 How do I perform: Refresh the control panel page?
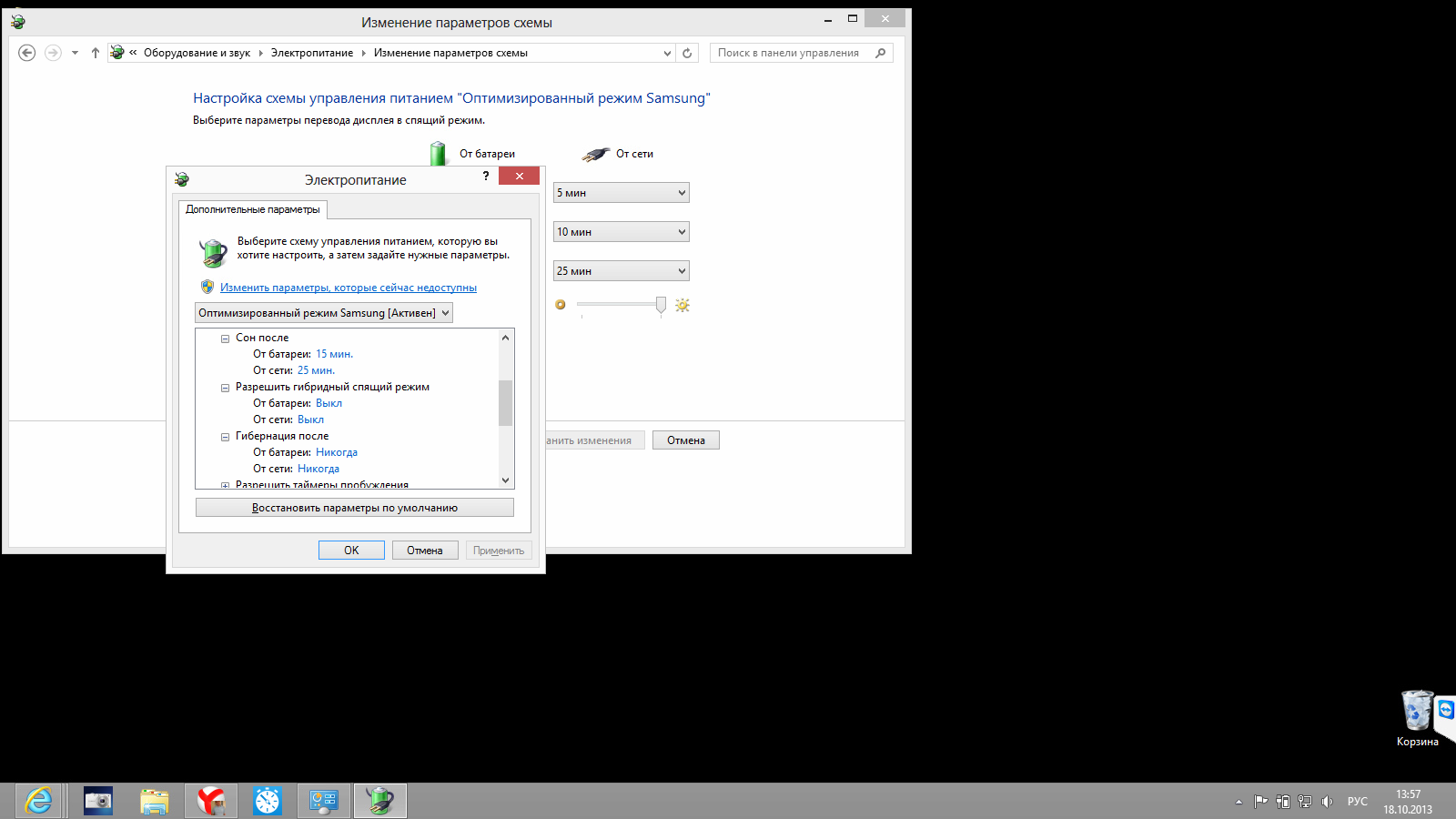click(687, 53)
